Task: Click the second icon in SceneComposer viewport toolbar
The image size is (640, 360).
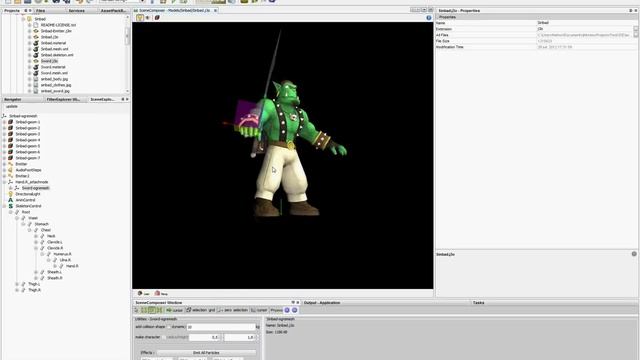Action: tap(148, 18)
